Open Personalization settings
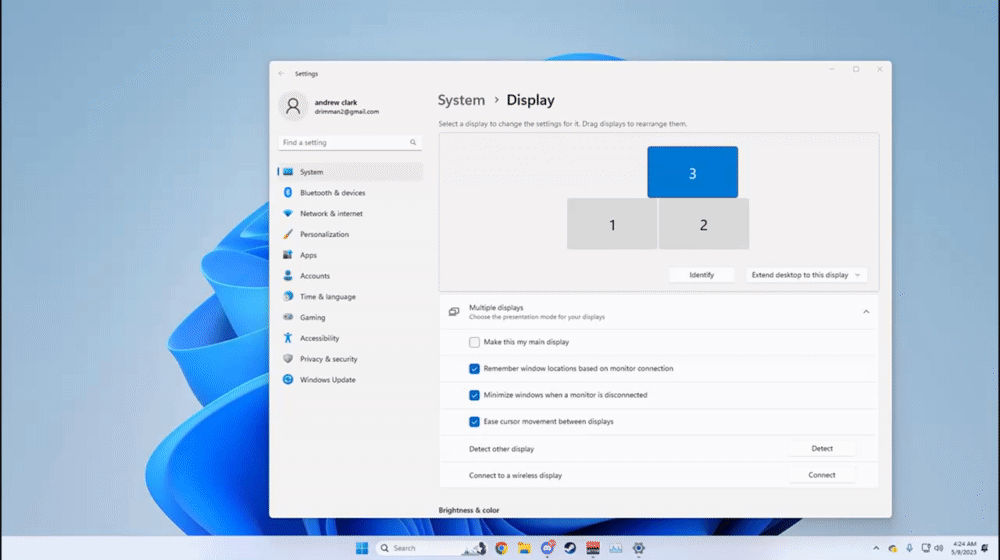1000x560 pixels. [350, 234]
